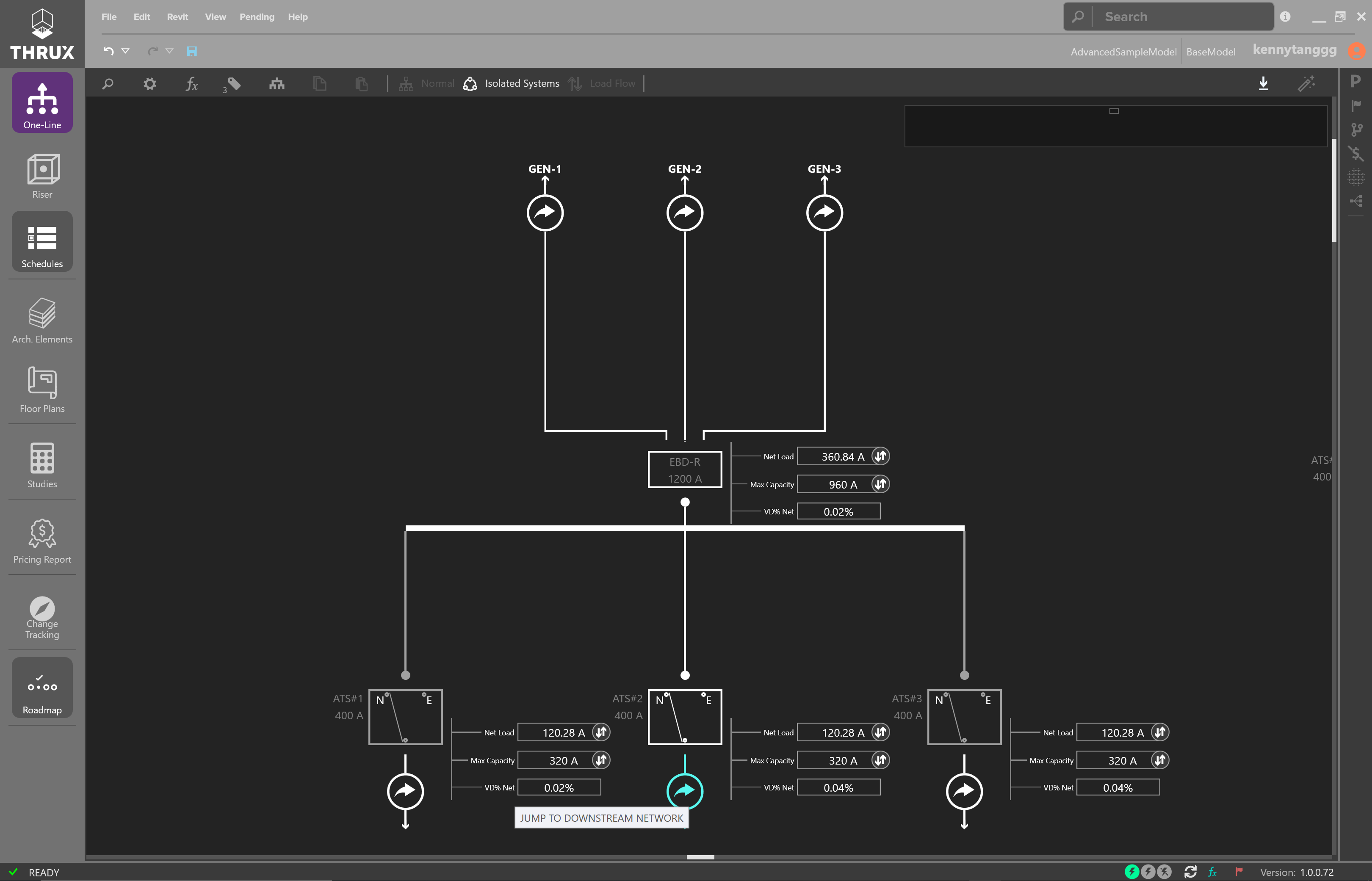
Task: Jump upstream via GEN-2 arrow
Action: [685, 213]
